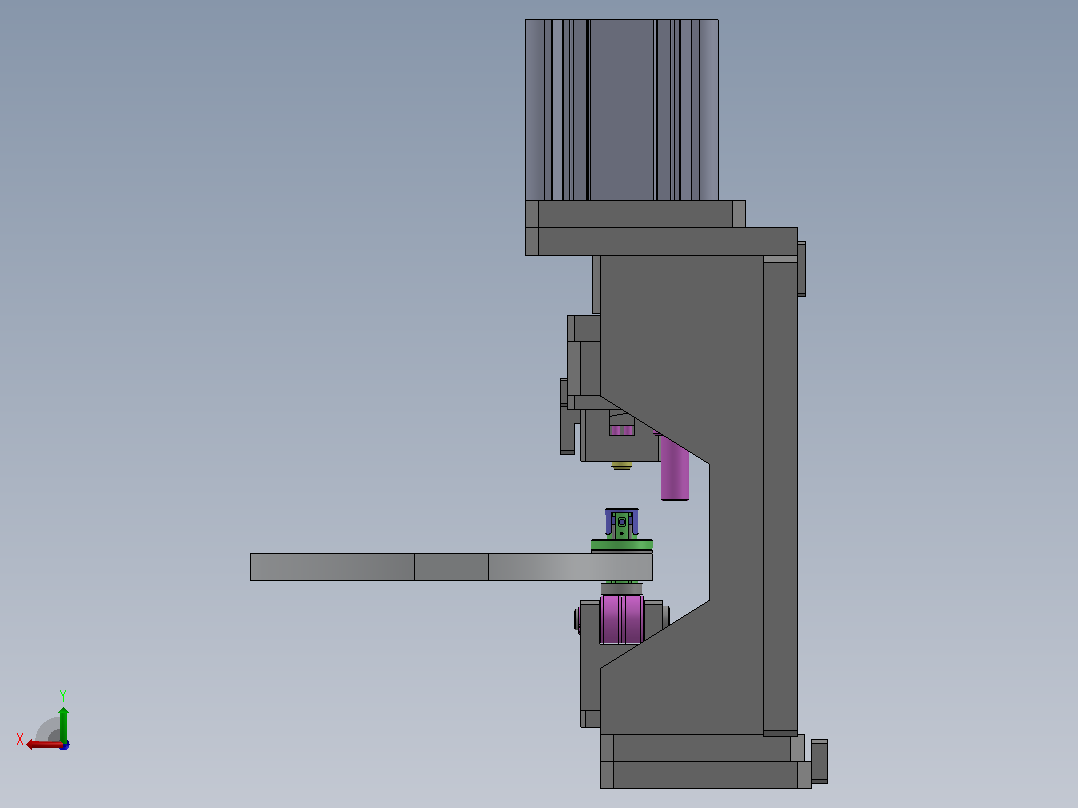Select the magenta roller block below the bar
1078x808 pixels.
point(622,620)
